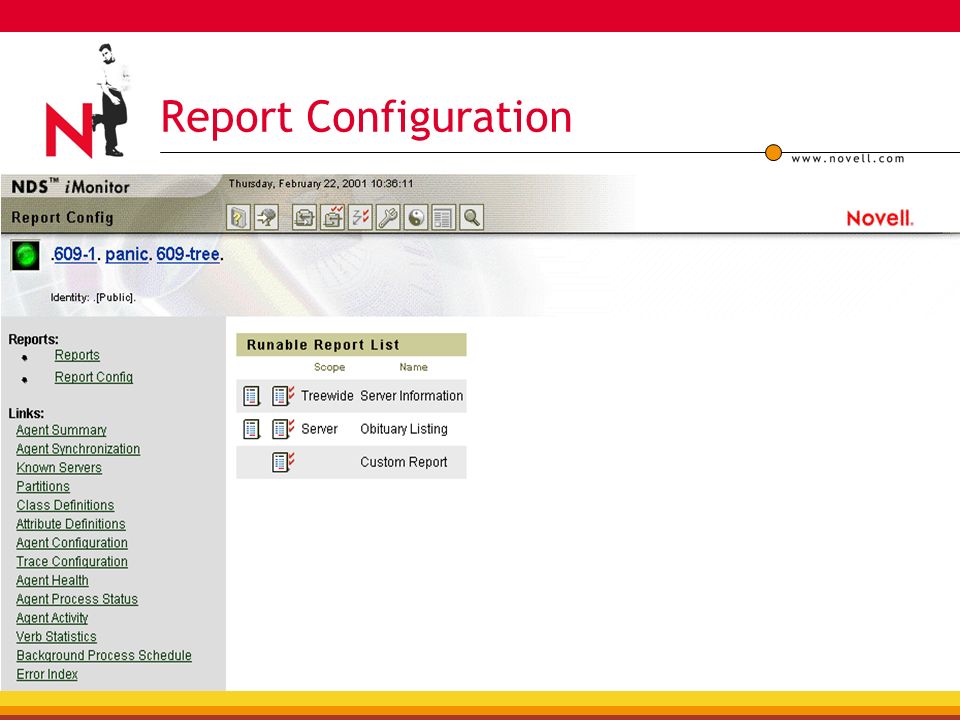Open Verb Statistics link
960x720 pixels.
[56, 637]
